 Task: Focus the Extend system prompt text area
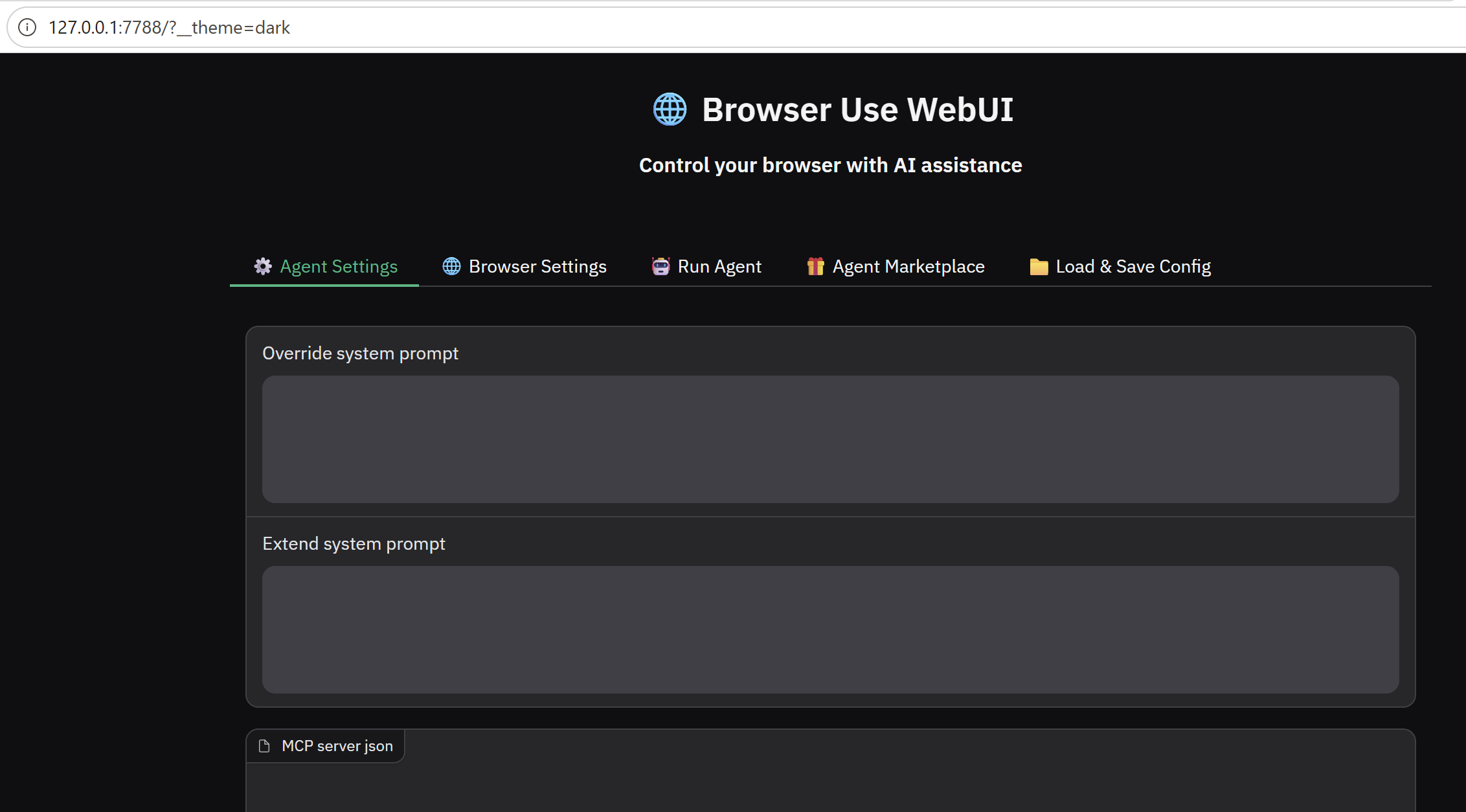830,629
